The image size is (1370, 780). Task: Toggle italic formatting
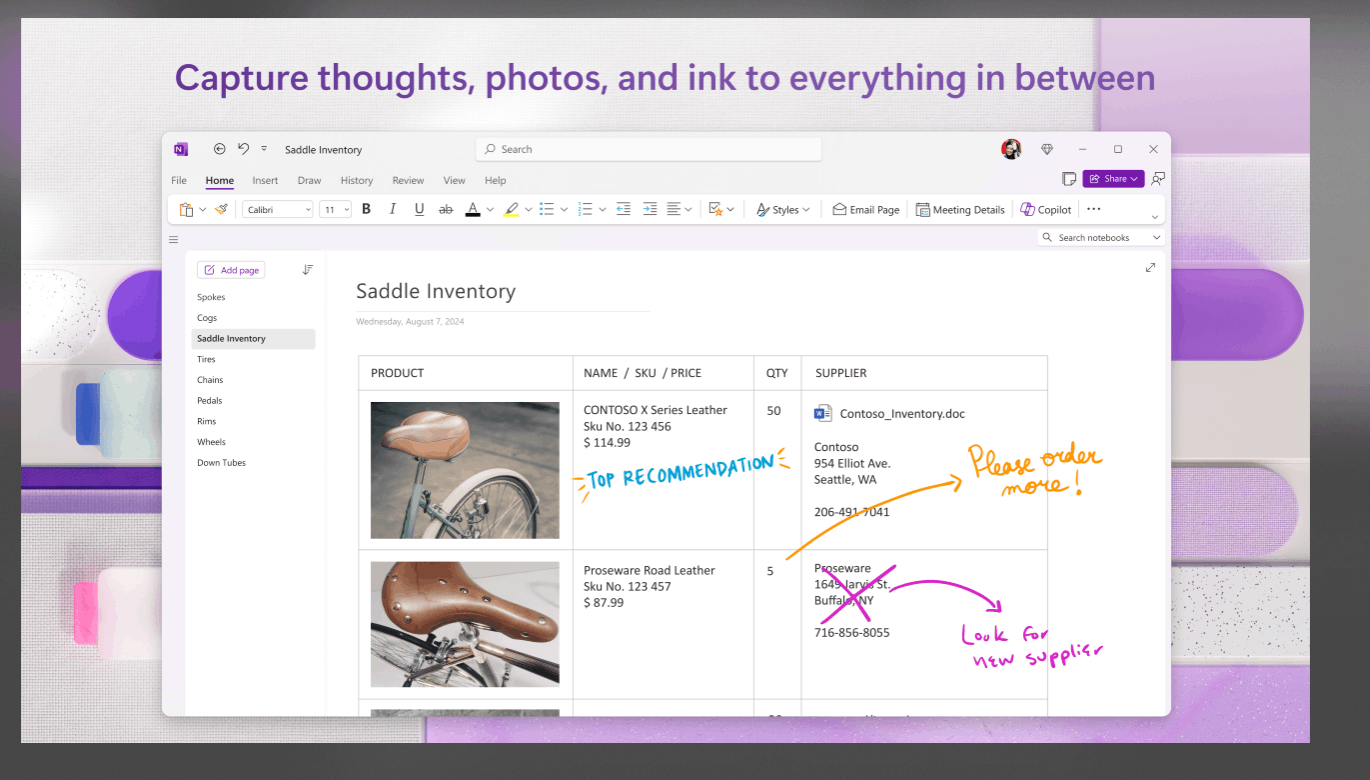(x=392, y=209)
